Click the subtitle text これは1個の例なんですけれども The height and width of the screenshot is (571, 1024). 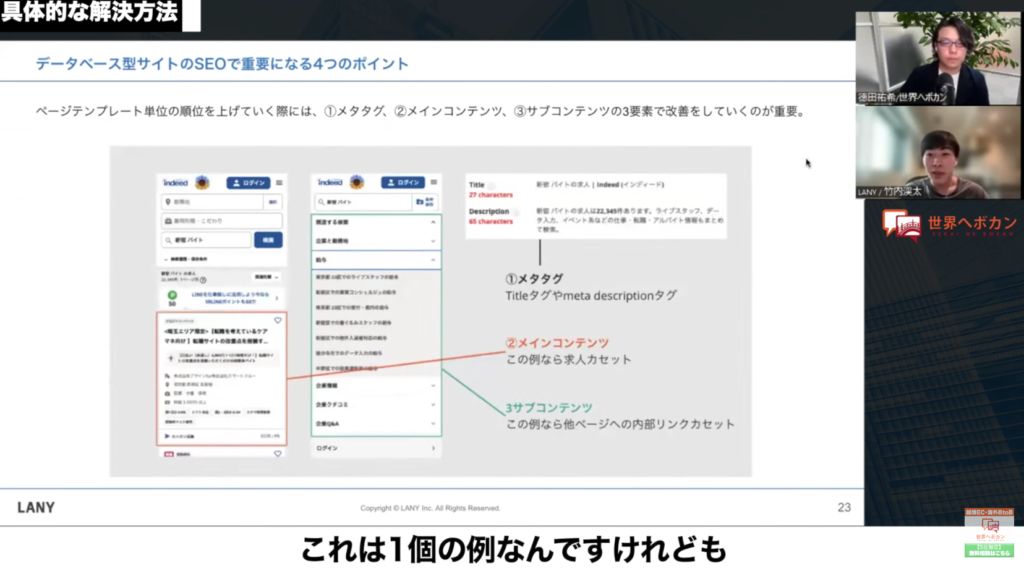(513, 549)
